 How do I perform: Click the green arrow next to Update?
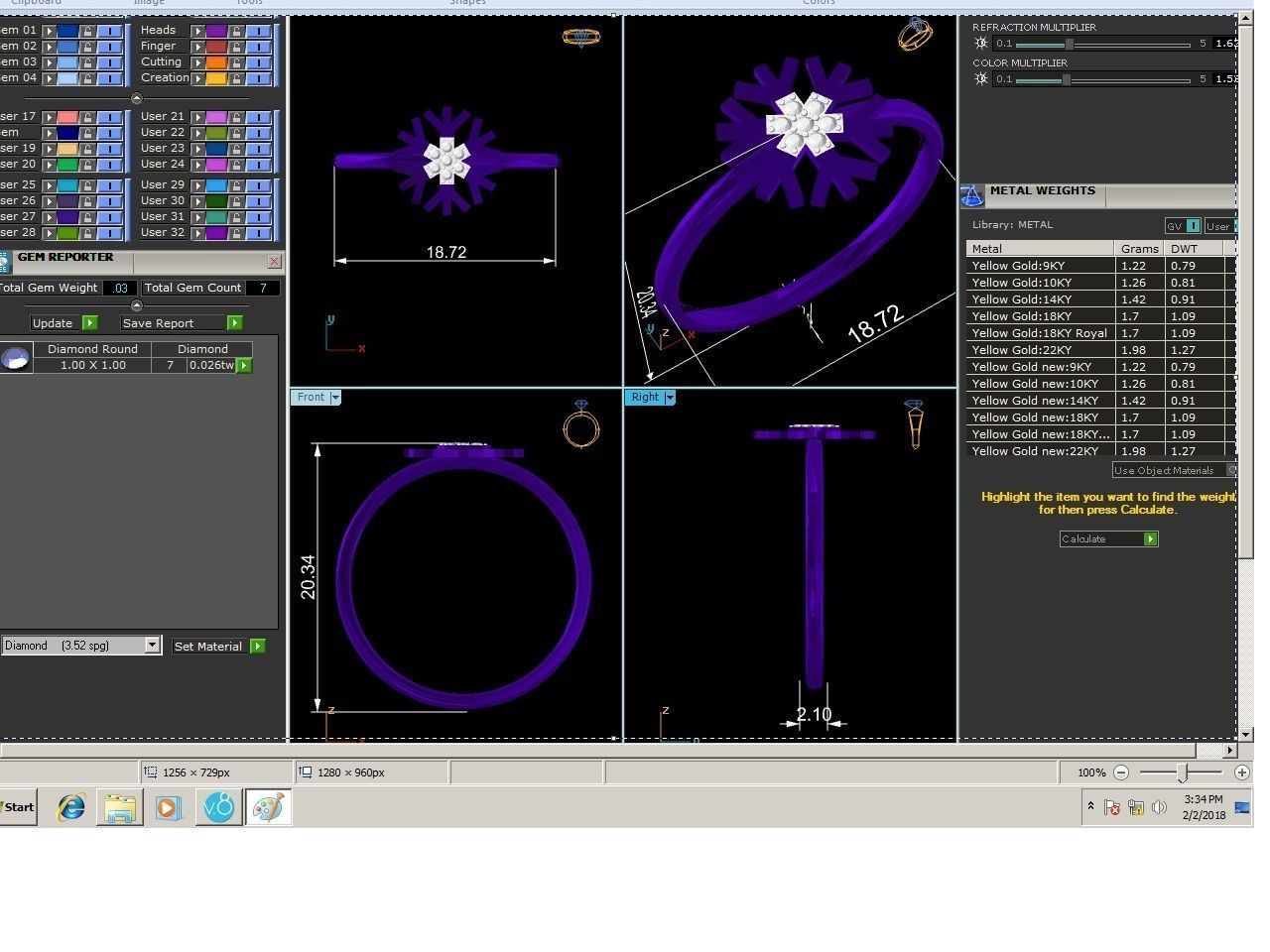[x=89, y=323]
